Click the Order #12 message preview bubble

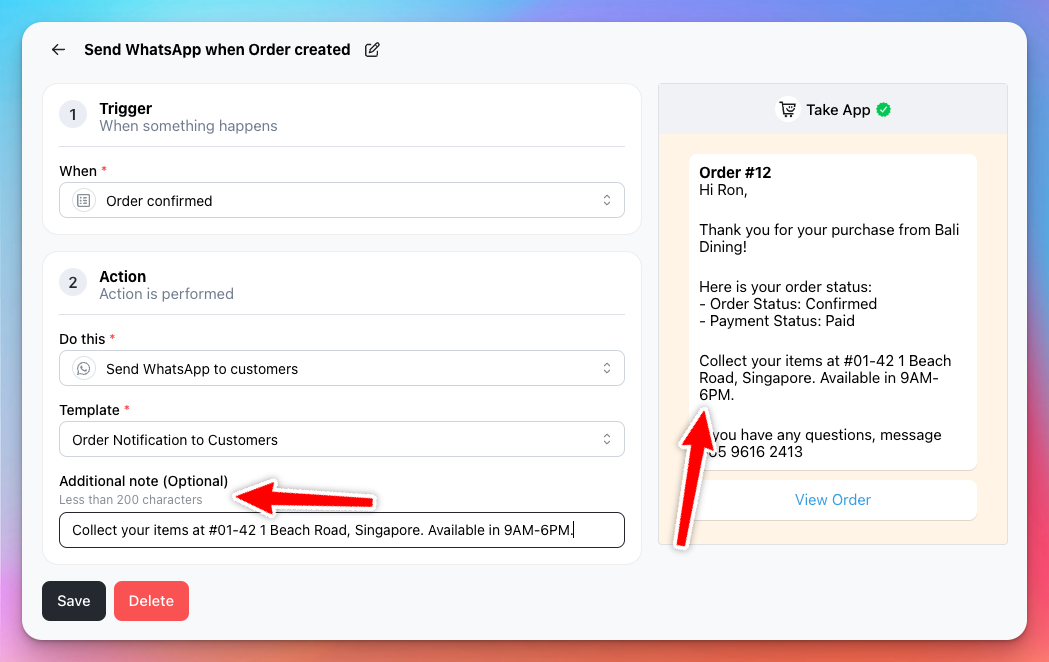[x=833, y=312]
